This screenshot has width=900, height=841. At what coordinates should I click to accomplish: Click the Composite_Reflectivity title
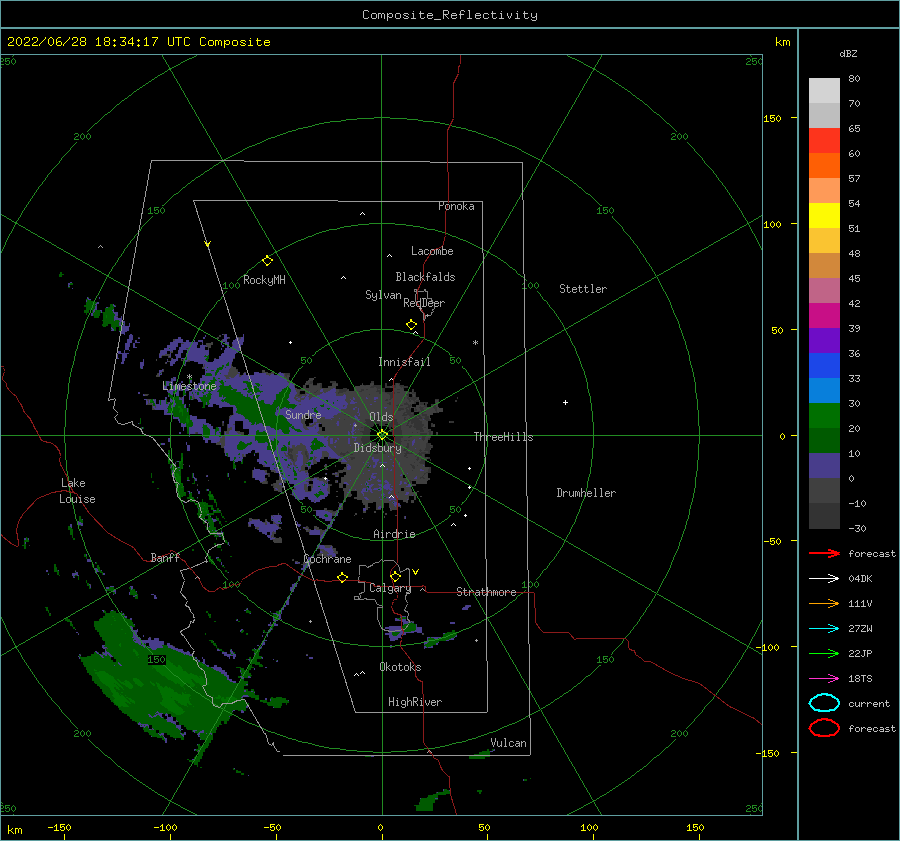point(450,15)
